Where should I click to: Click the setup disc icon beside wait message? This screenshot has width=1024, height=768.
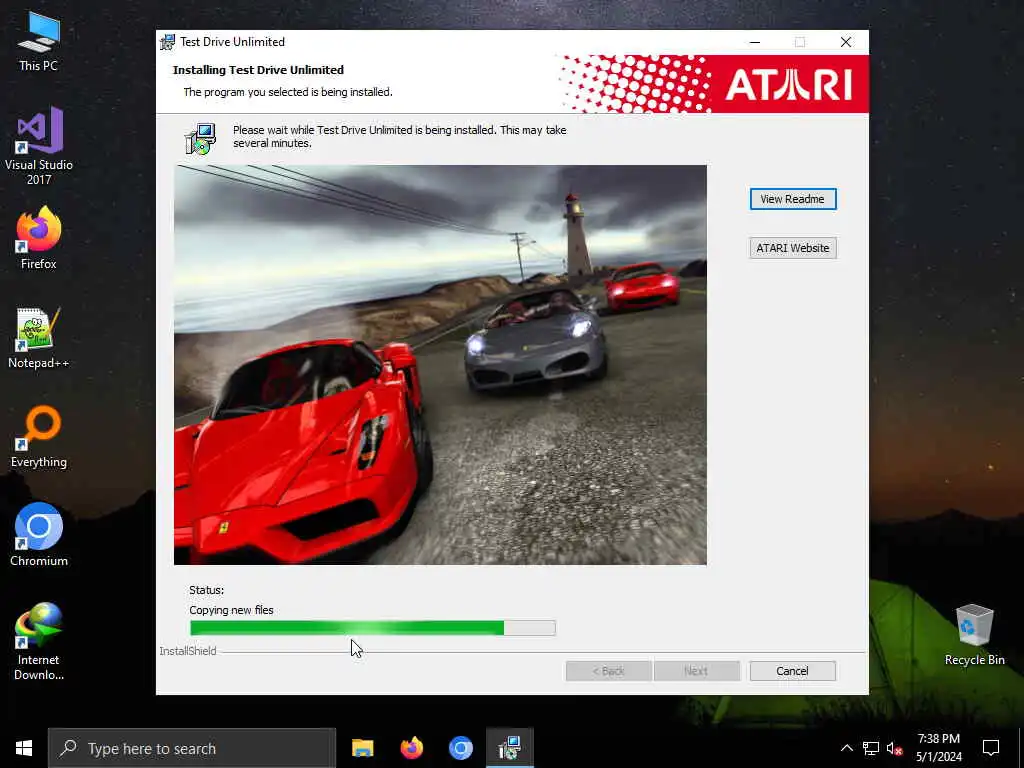[x=200, y=138]
